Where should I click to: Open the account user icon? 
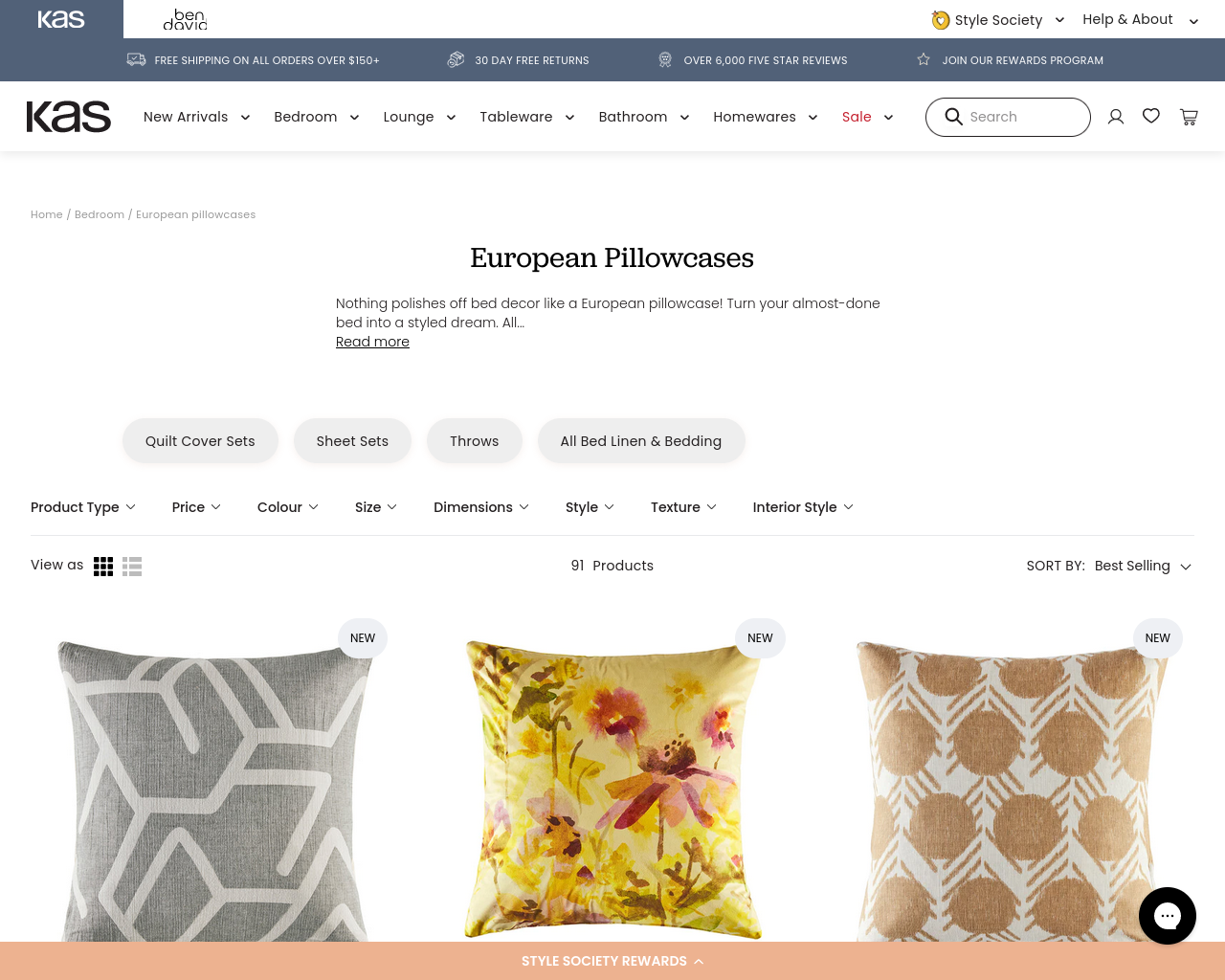(1116, 117)
